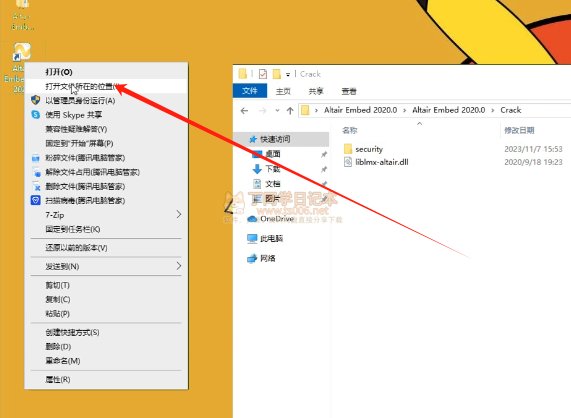The height and width of the screenshot is (418, 571).
Task: Switch to the Home (主页) ribbon tab
Action: [283, 91]
